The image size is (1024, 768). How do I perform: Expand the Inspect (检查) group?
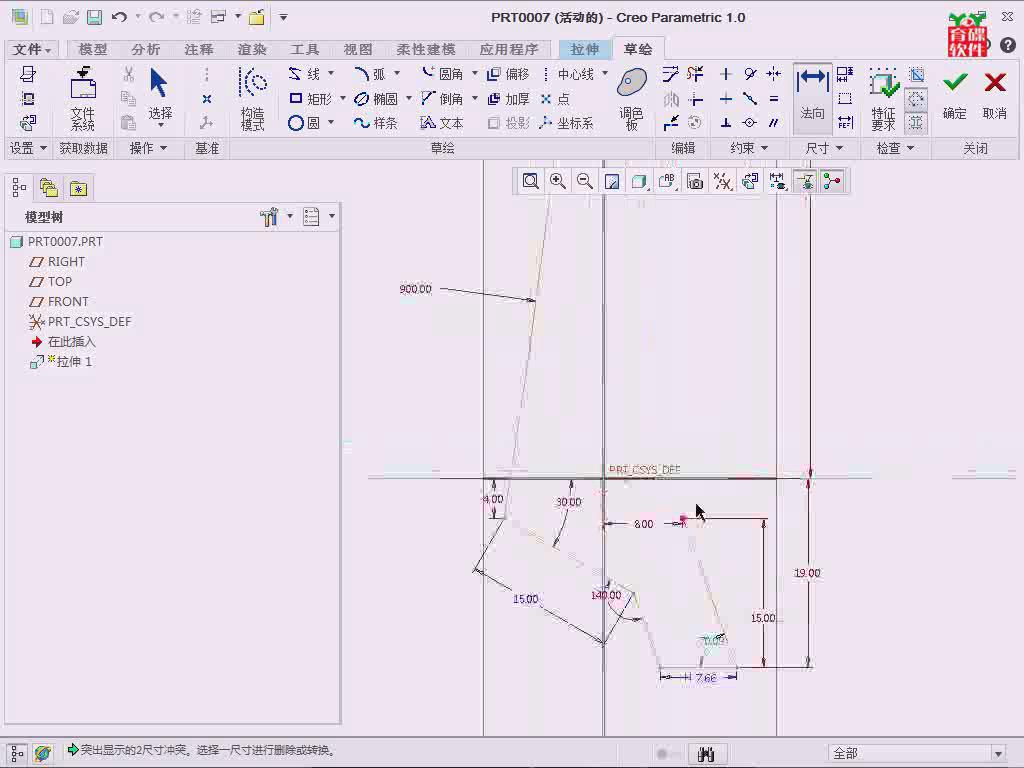click(x=895, y=148)
